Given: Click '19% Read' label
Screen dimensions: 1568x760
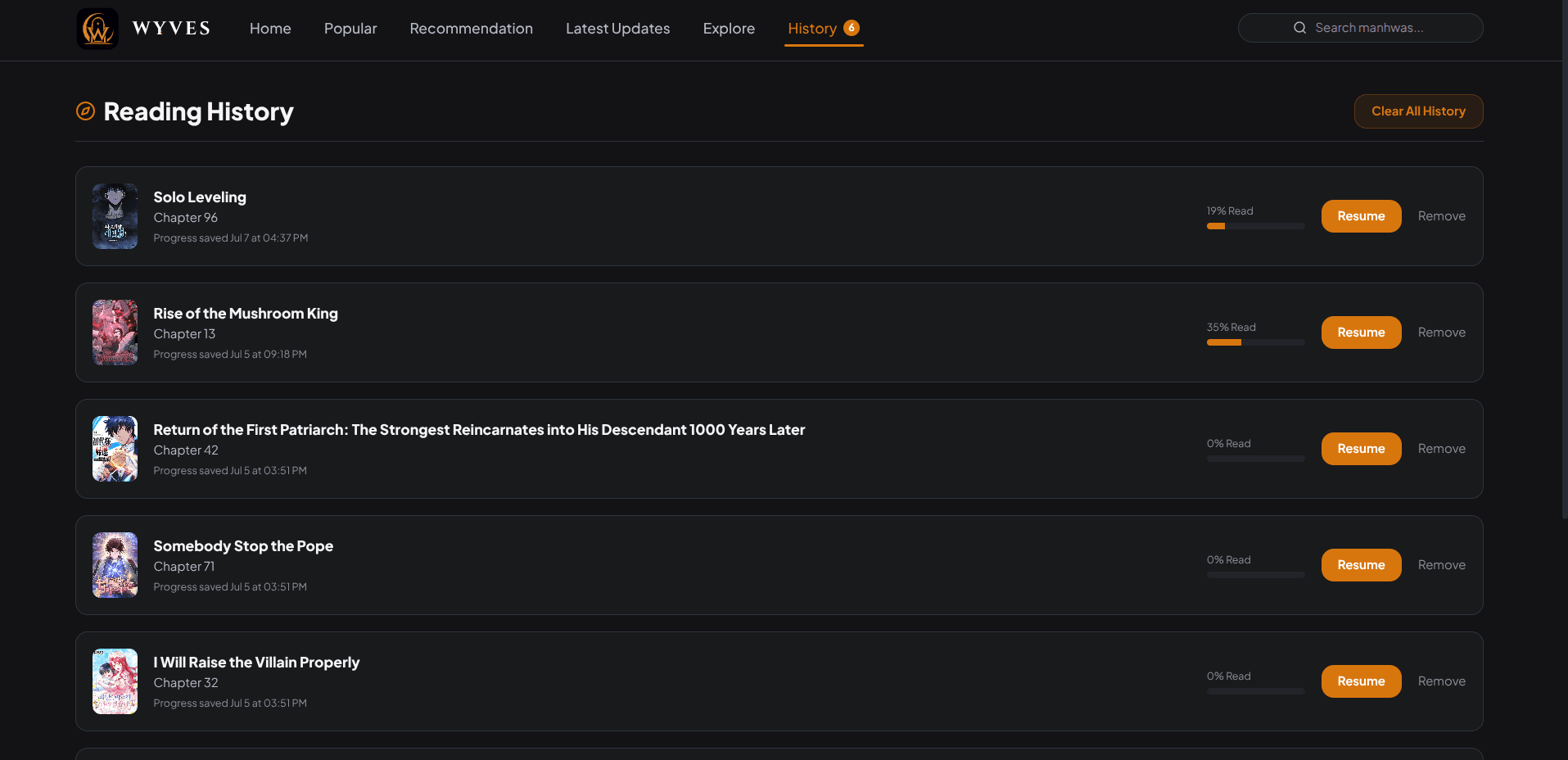Looking at the screenshot, I should (1230, 211).
